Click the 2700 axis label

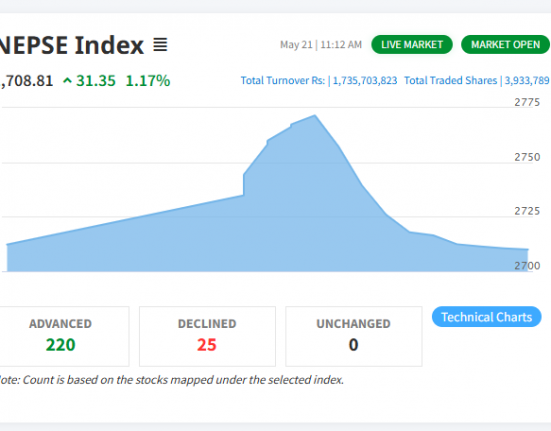527,266
